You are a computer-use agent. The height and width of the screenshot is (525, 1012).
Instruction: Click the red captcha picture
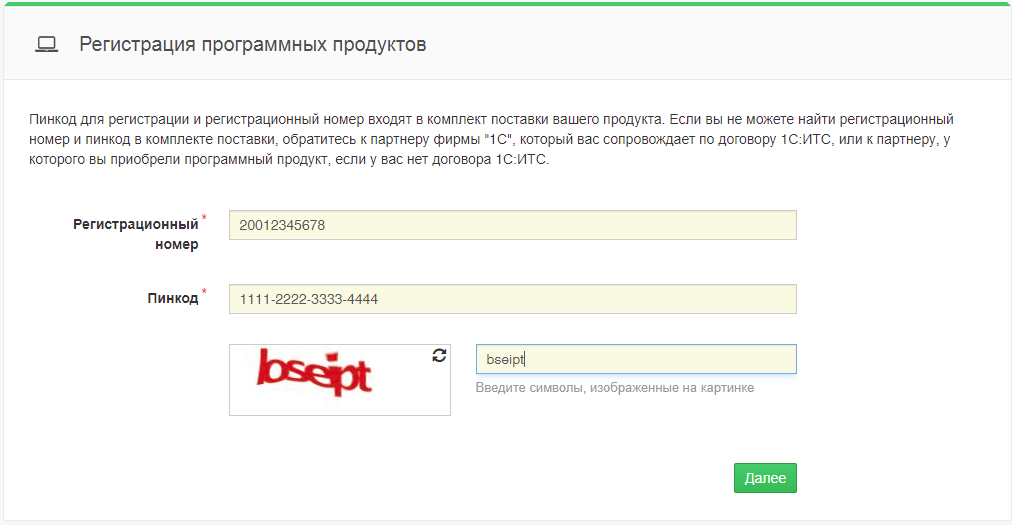[315, 372]
